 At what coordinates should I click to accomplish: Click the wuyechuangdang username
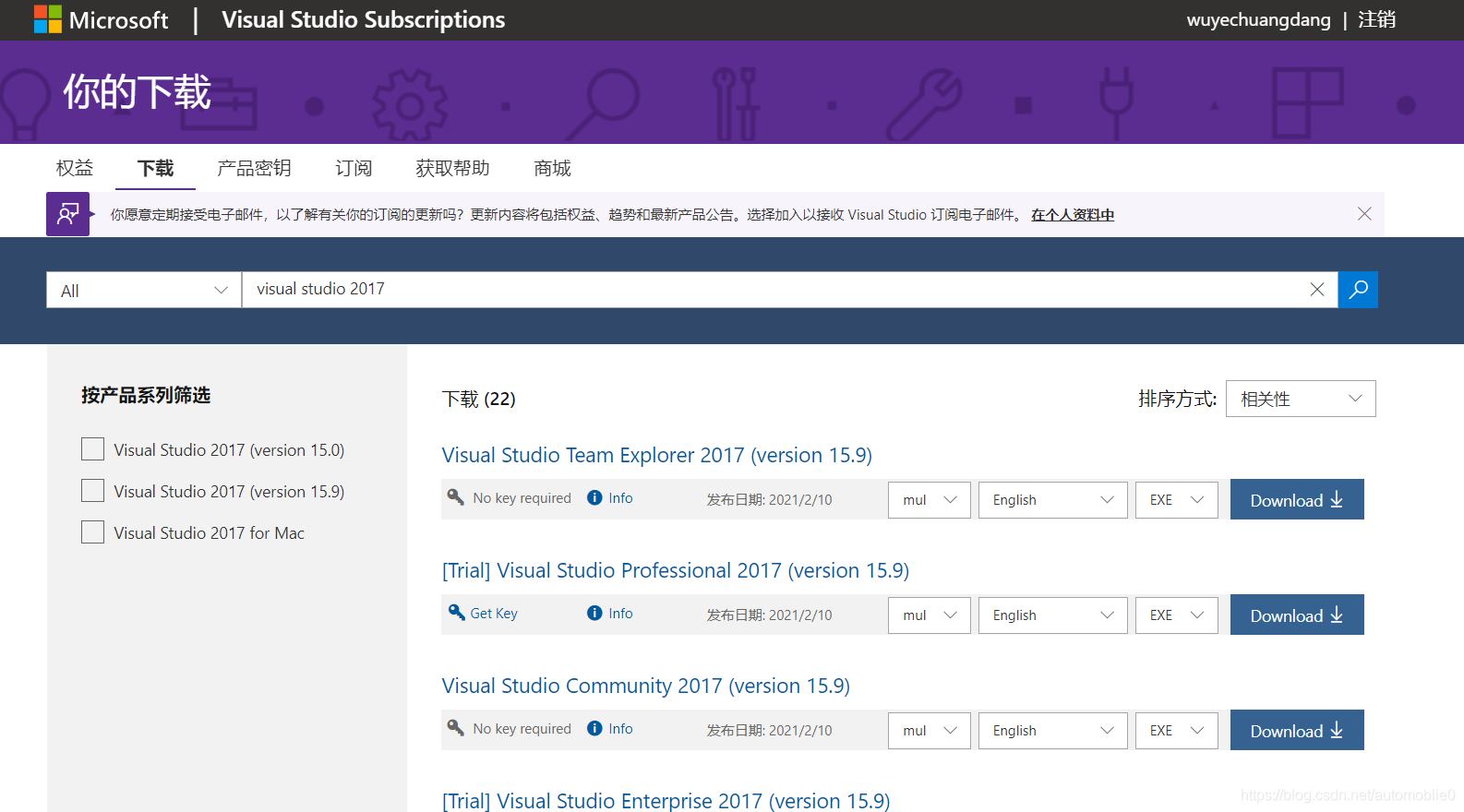click(x=1259, y=19)
